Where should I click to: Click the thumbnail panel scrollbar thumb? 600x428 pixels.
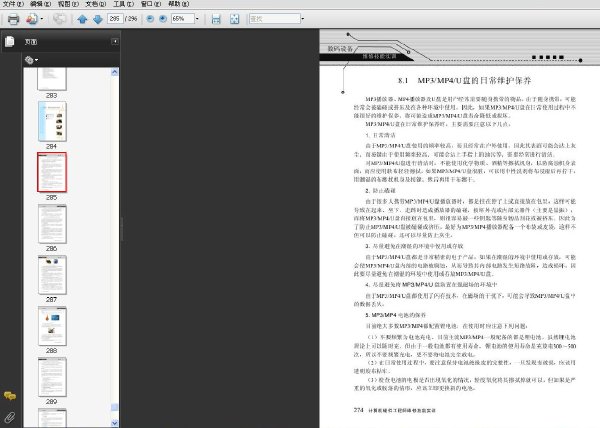tap(114, 407)
